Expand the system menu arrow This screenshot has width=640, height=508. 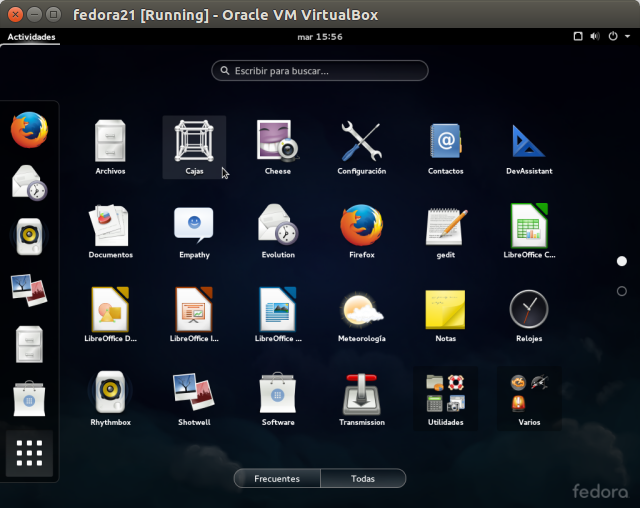tap(627, 37)
